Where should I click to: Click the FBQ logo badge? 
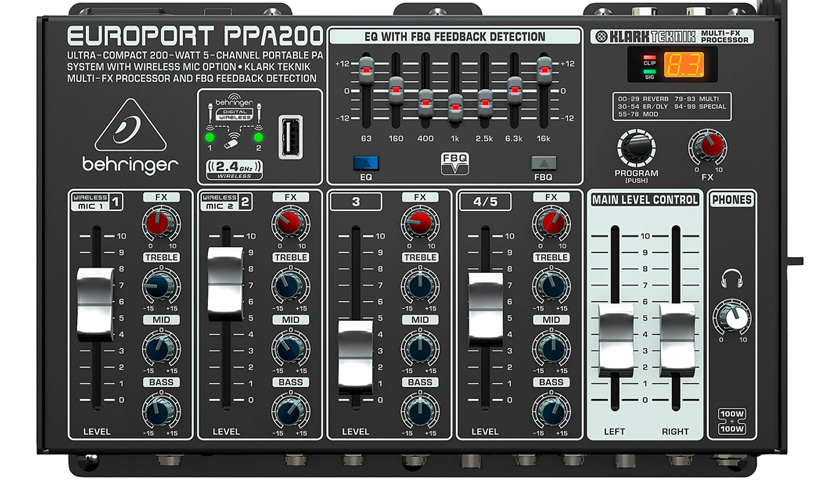pyautogui.click(x=454, y=163)
